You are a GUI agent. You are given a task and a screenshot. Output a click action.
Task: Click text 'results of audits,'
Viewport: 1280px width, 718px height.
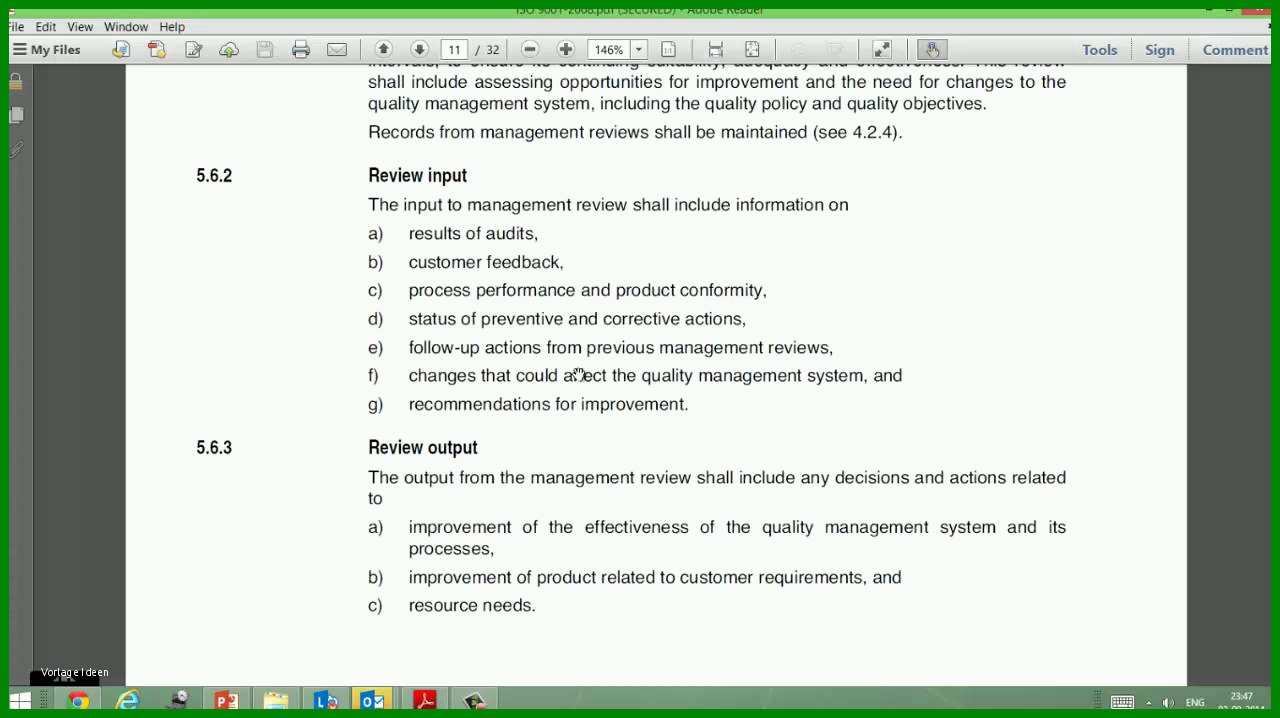[x=473, y=233]
